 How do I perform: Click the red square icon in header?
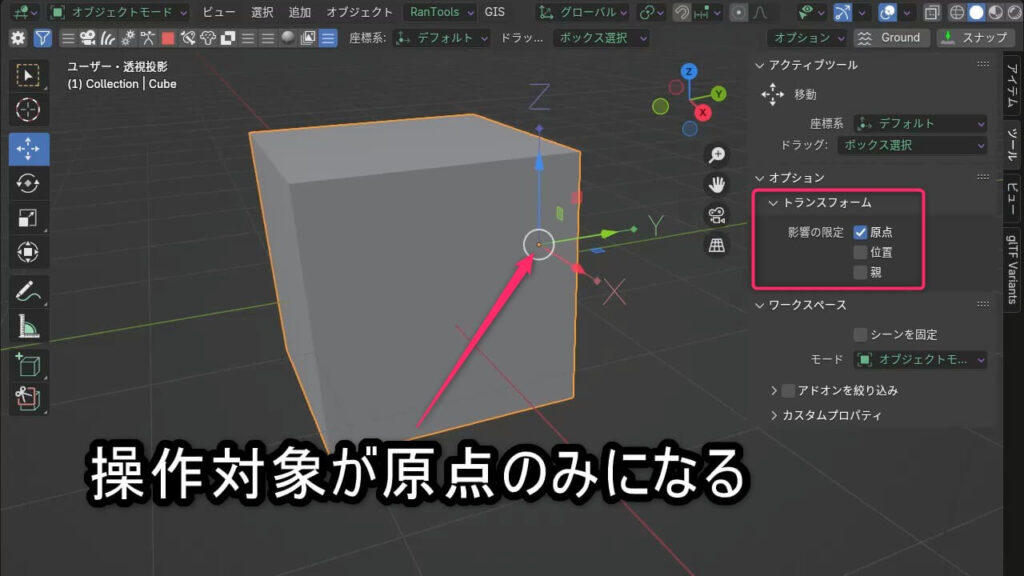pyautogui.click(x=168, y=38)
